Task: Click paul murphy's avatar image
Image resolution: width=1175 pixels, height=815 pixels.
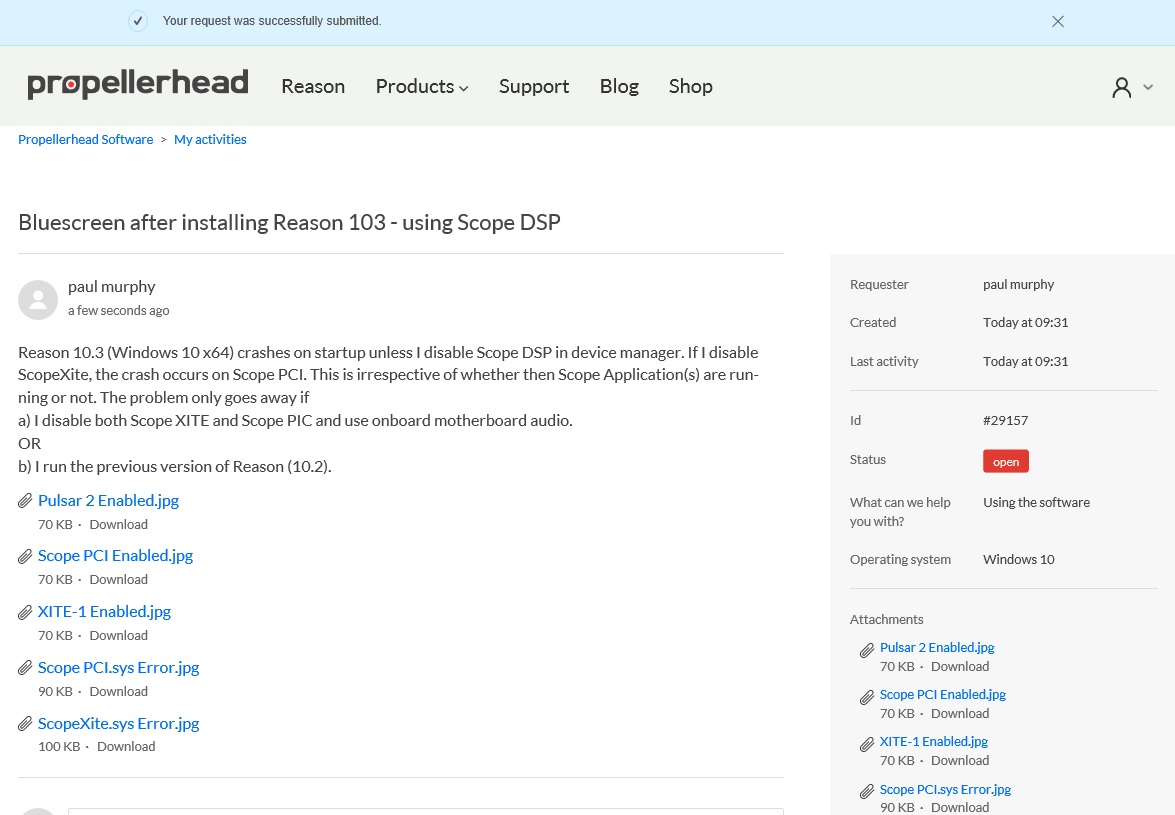Action: [38, 300]
